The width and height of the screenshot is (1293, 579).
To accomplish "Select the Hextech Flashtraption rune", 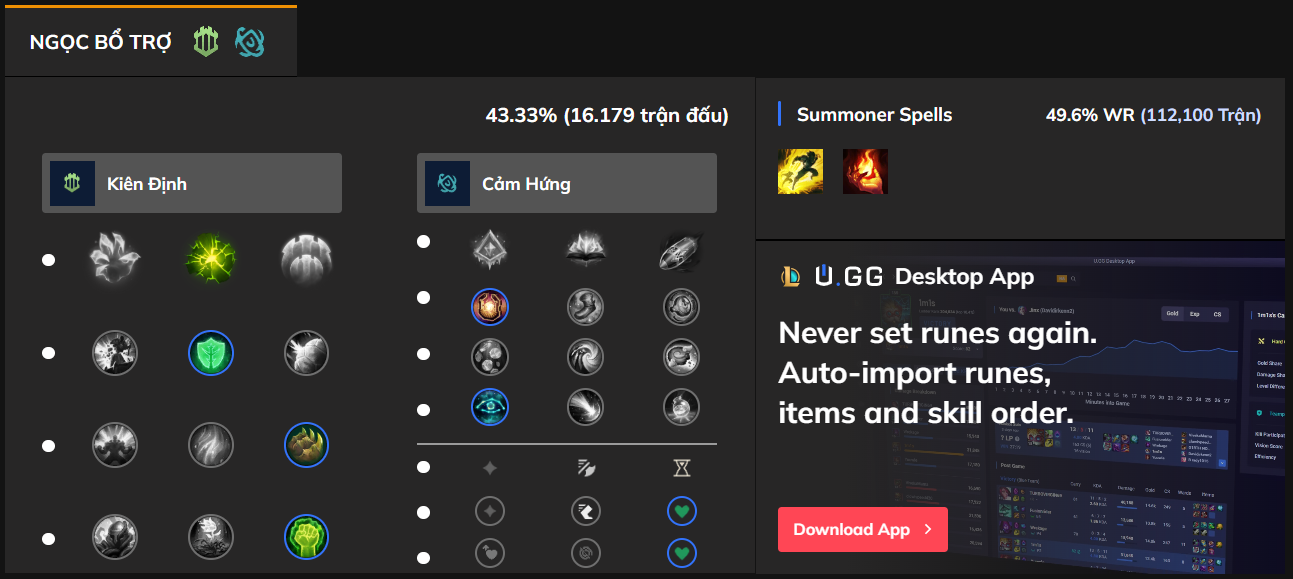I will [490, 307].
